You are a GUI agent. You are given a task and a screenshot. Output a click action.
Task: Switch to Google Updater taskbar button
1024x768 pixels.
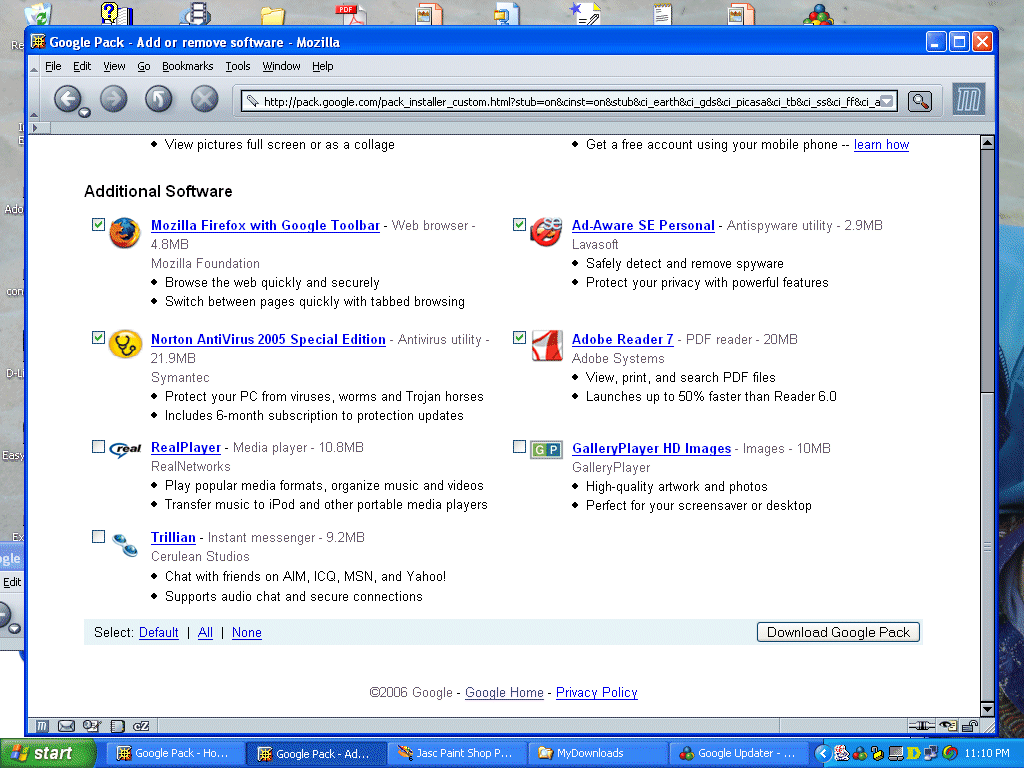[739, 753]
